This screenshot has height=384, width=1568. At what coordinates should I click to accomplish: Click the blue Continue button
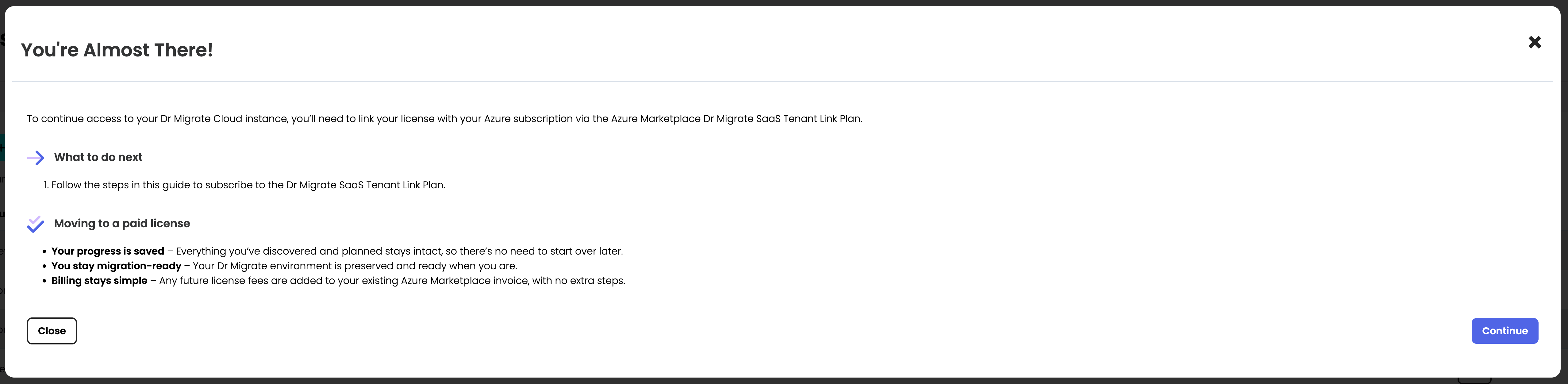[x=1505, y=330]
